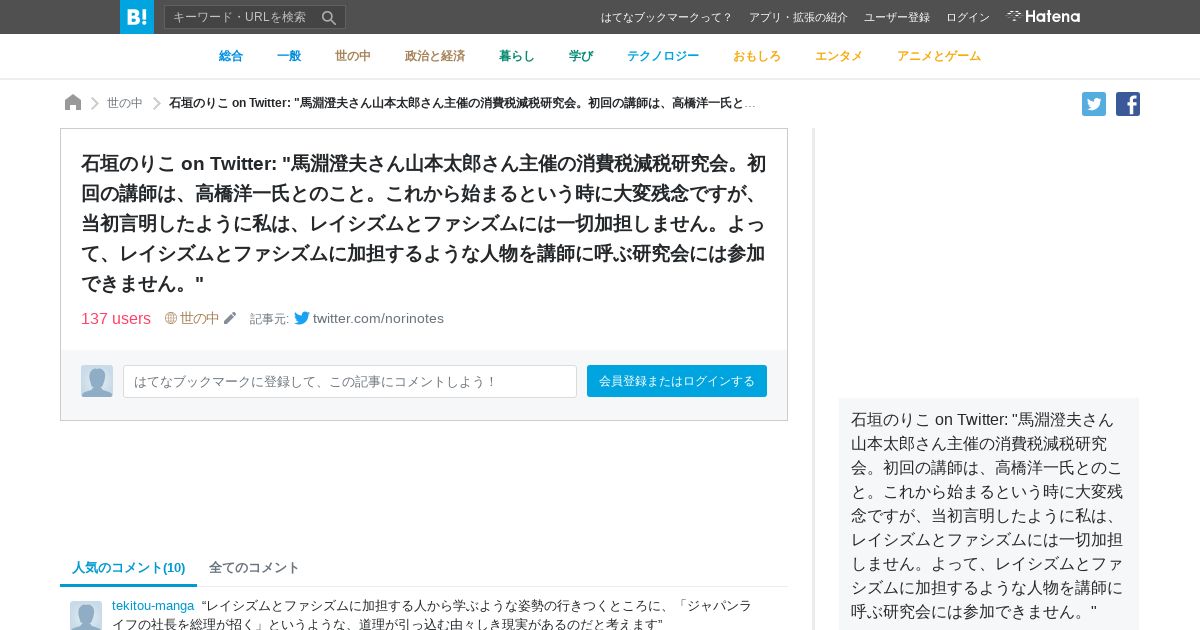Select the テクノロジー category
The height and width of the screenshot is (630, 1200).
point(663,56)
